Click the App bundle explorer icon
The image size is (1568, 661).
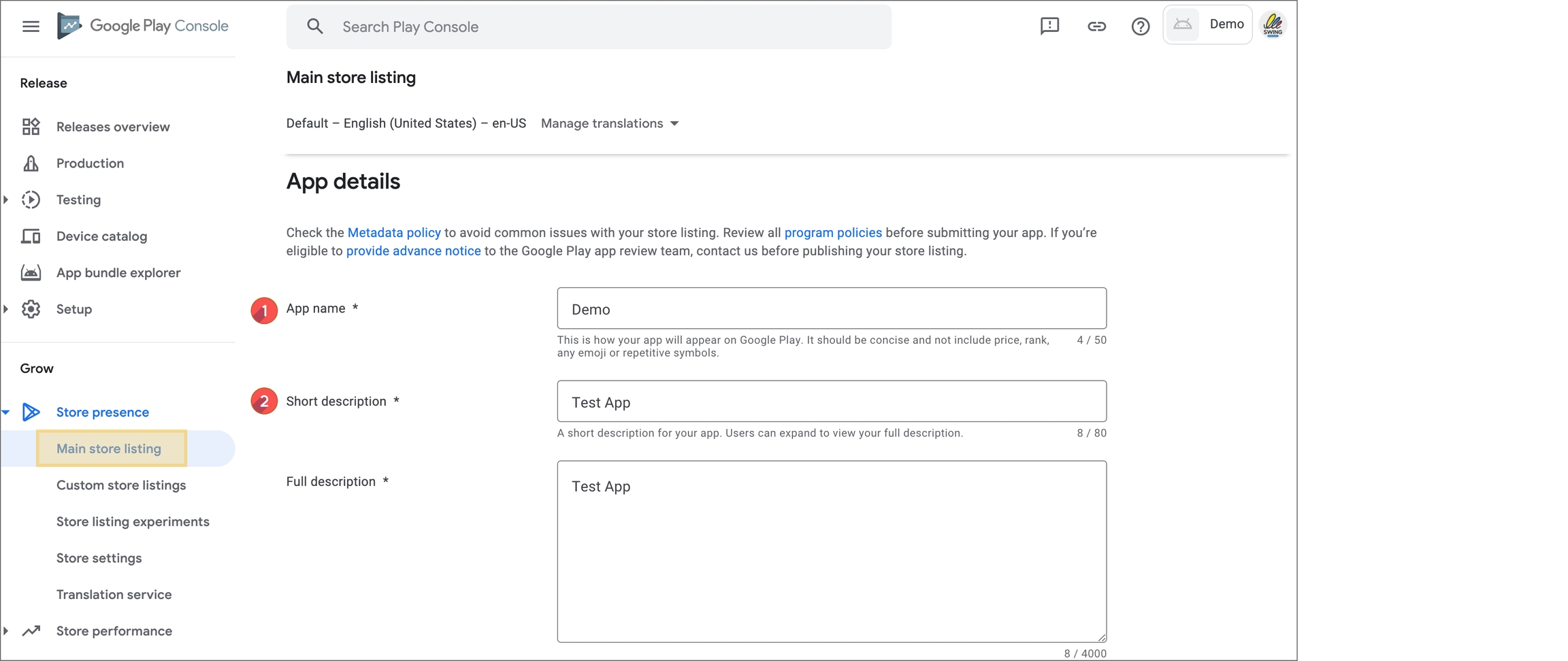31,272
